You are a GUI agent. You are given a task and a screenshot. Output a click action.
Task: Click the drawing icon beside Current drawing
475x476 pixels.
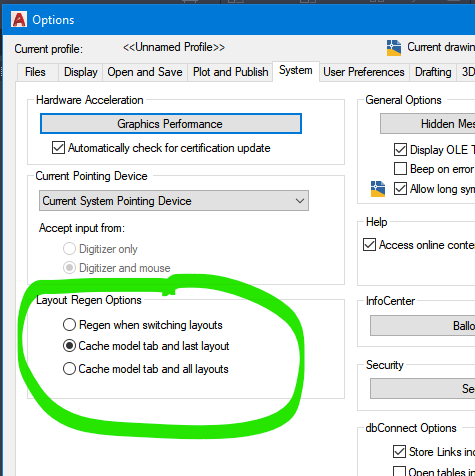click(x=394, y=48)
